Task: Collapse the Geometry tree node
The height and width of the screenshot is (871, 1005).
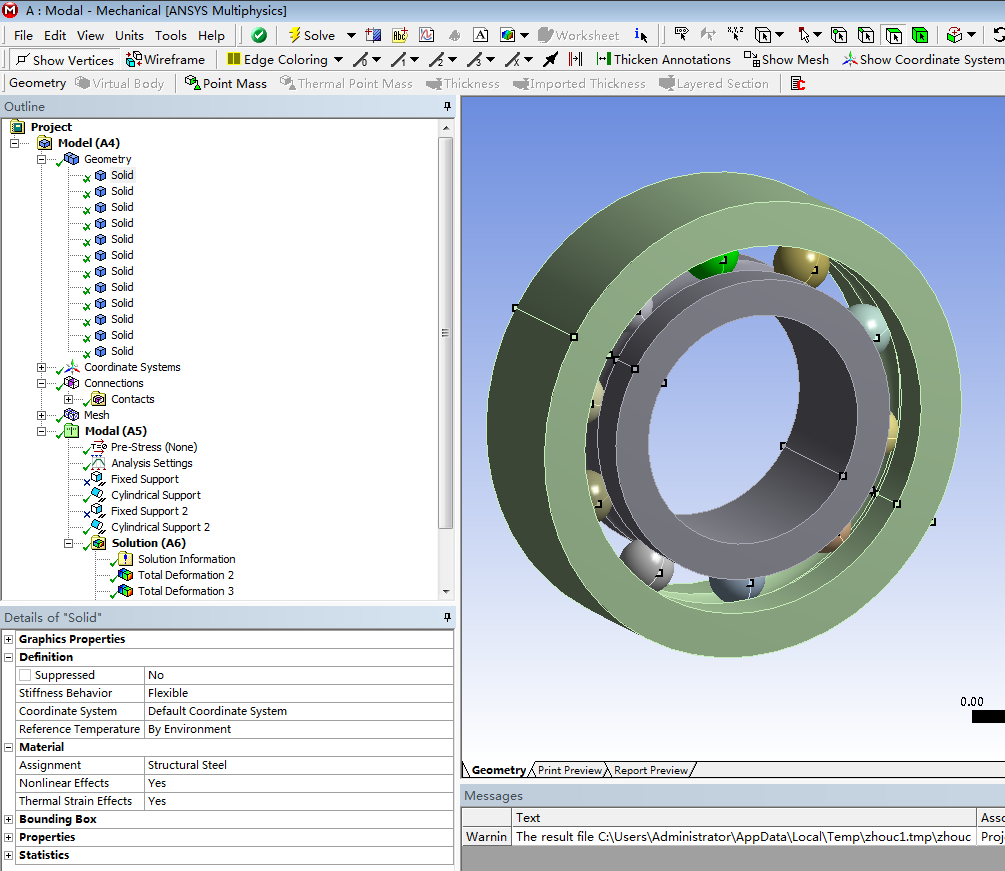Action: (x=42, y=159)
